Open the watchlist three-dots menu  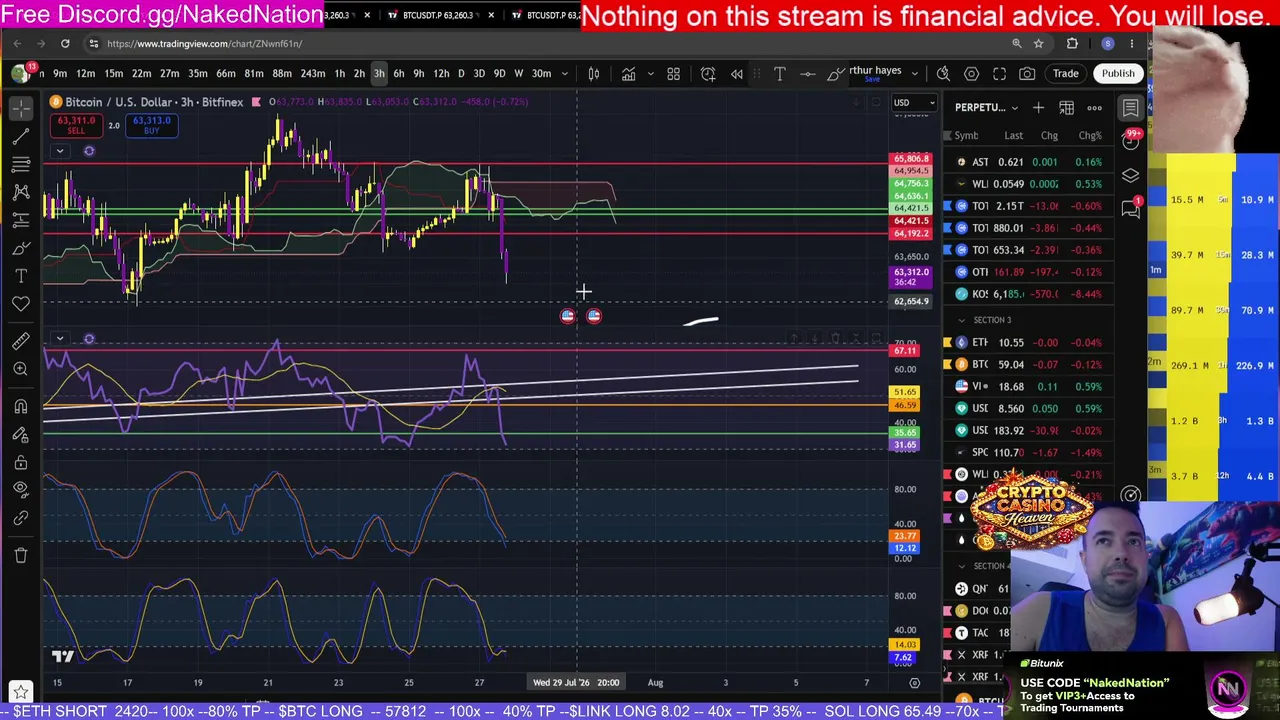pyautogui.click(x=1094, y=107)
